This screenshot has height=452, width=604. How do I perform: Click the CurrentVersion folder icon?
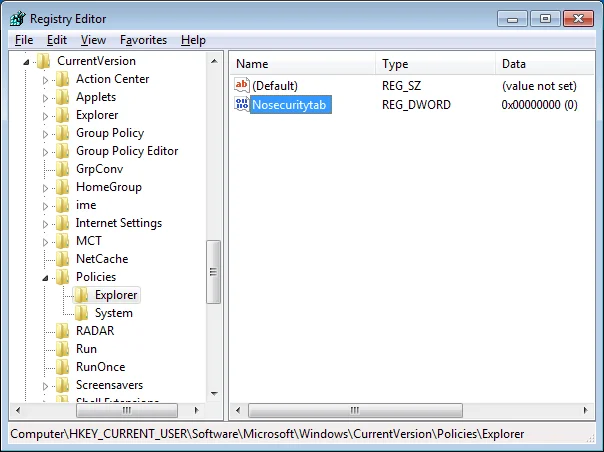(44, 61)
